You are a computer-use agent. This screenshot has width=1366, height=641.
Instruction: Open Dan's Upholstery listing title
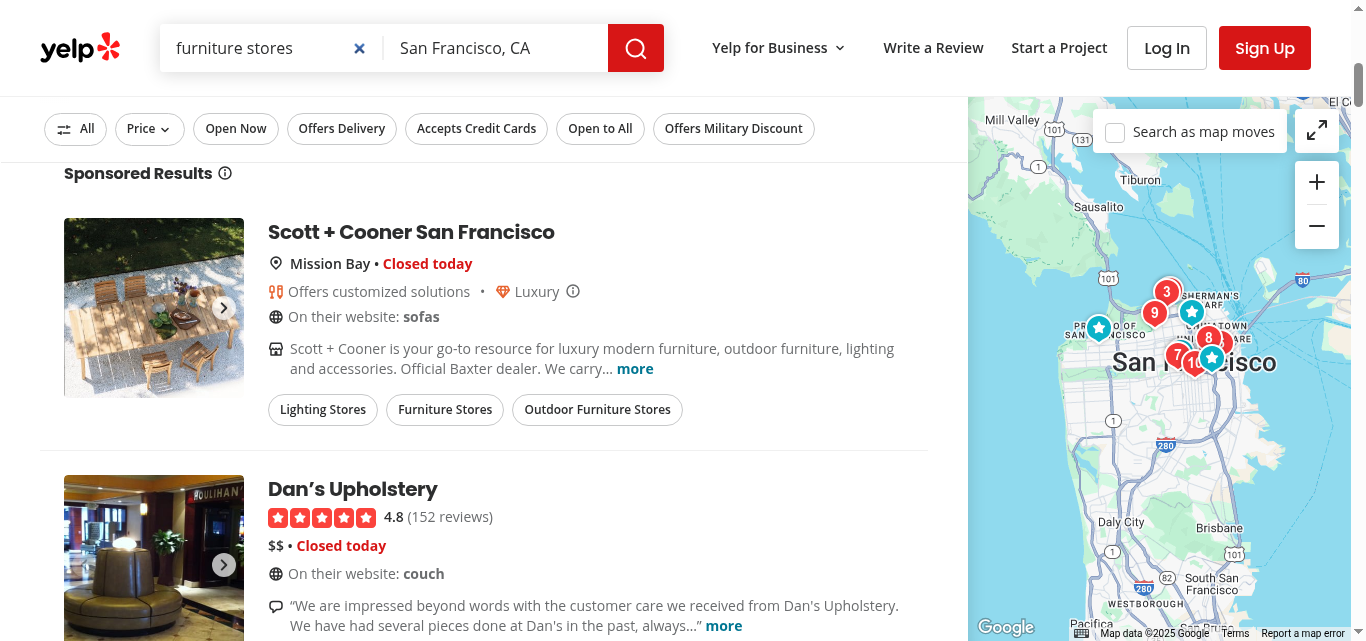[353, 489]
